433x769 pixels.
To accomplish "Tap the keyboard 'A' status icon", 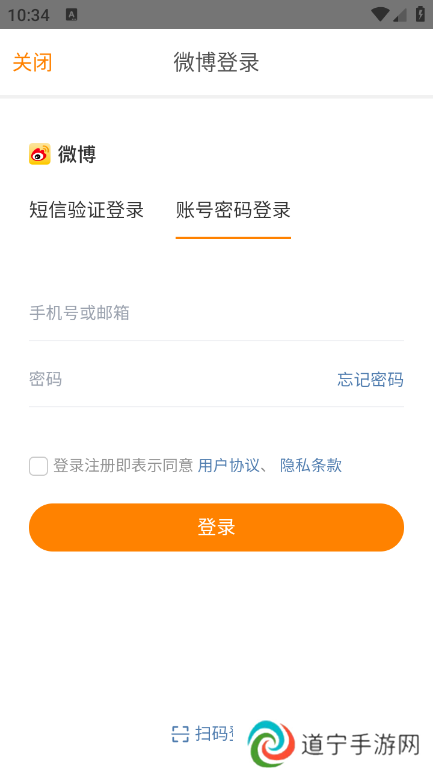I will point(72,15).
